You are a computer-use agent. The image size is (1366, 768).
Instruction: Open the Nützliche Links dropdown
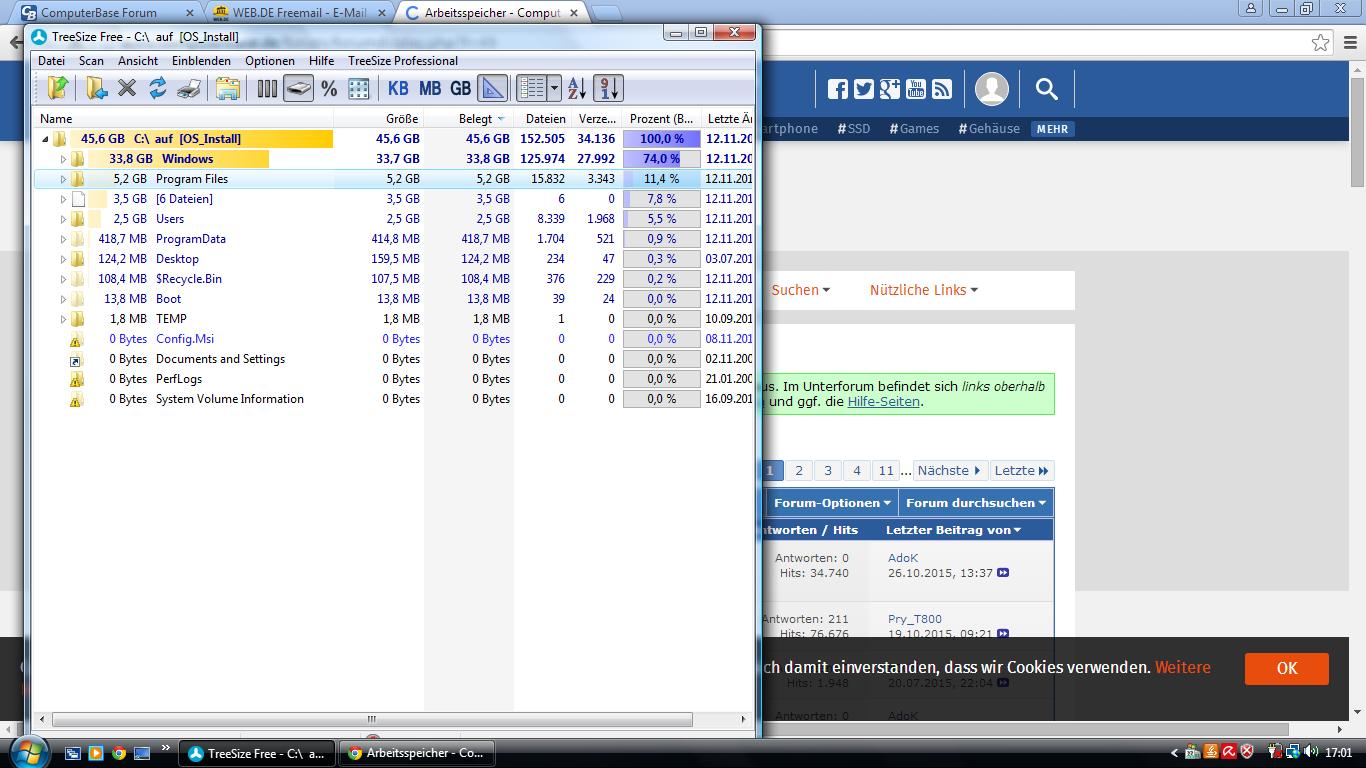923,290
